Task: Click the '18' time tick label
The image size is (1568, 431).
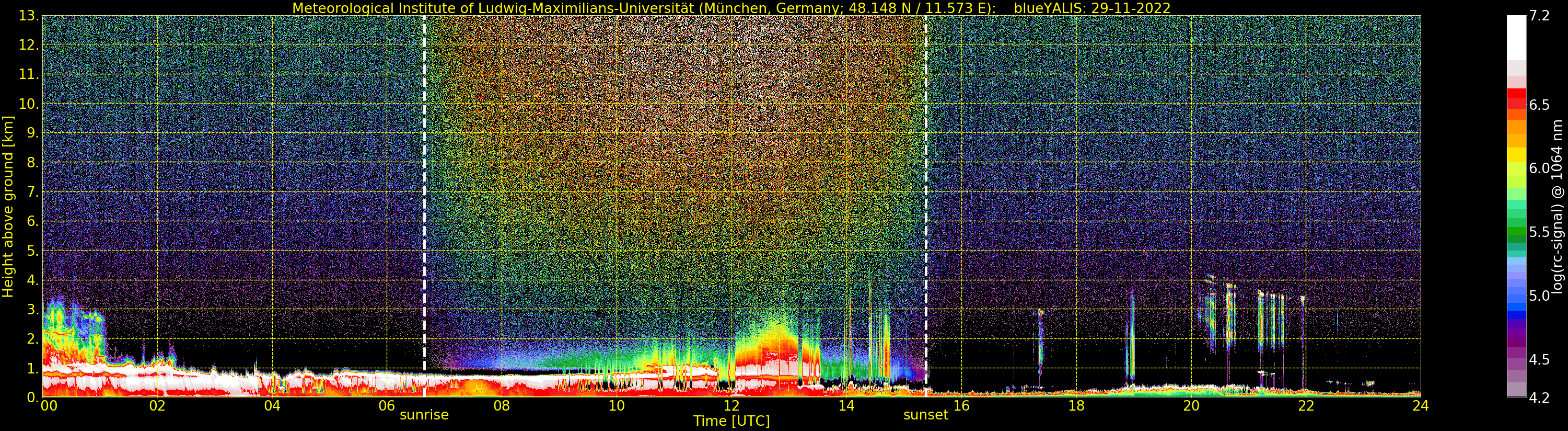Action: coord(1076,406)
